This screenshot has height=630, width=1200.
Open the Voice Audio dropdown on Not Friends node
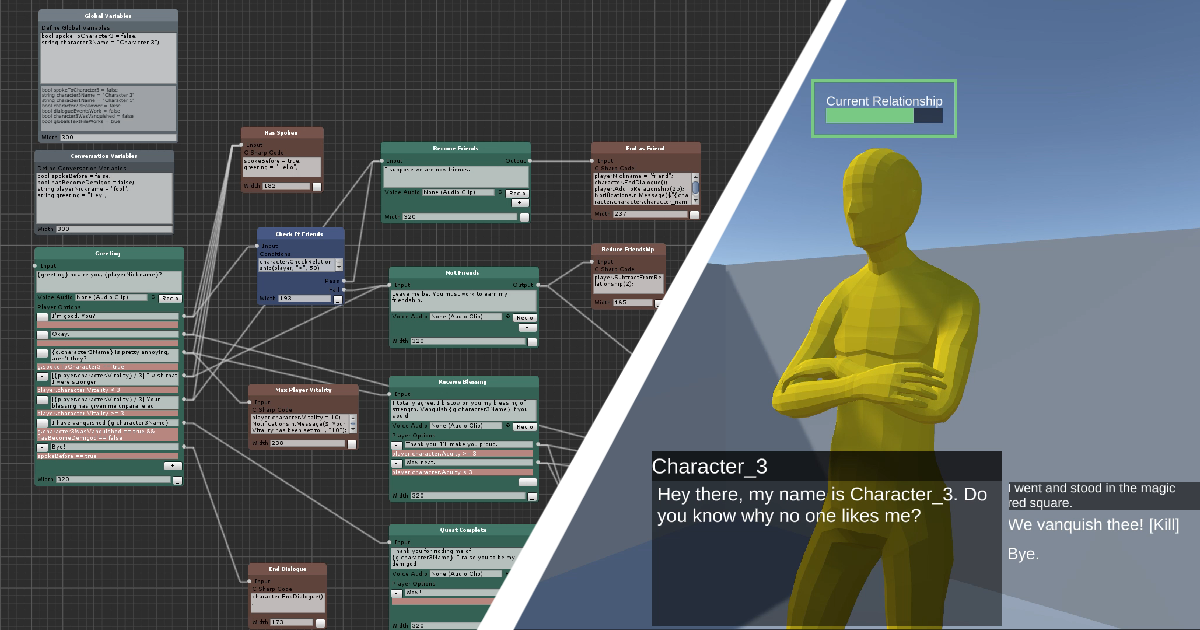pyautogui.click(x=466, y=317)
